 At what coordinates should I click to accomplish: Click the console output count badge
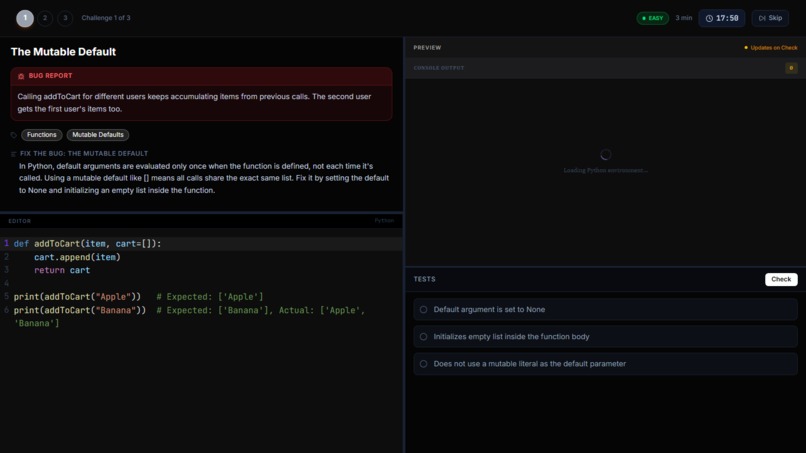coord(791,68)
